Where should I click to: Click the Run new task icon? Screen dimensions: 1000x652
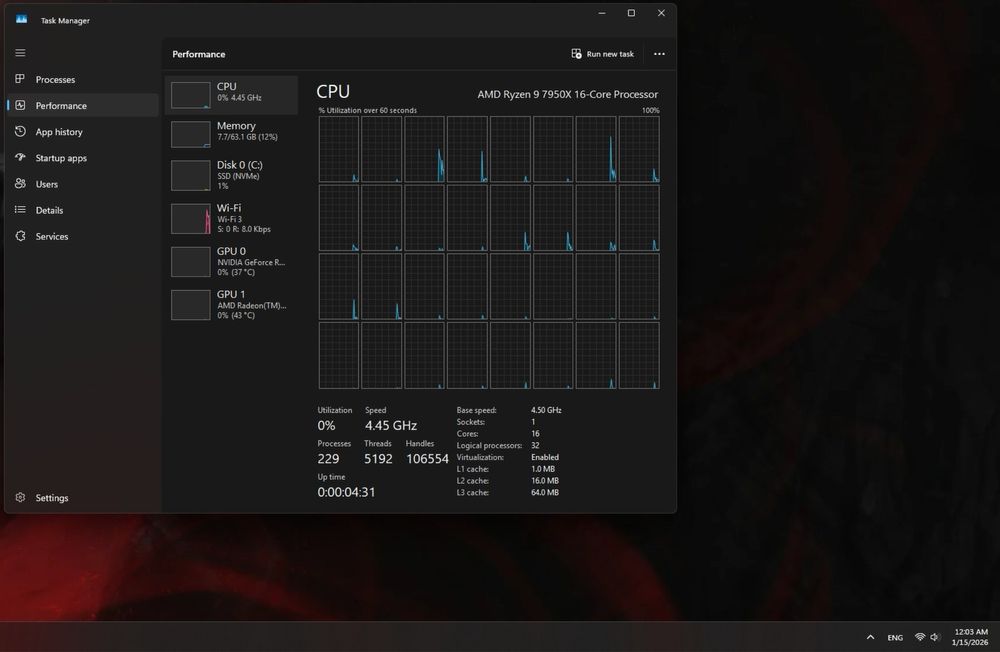[577, 54]
